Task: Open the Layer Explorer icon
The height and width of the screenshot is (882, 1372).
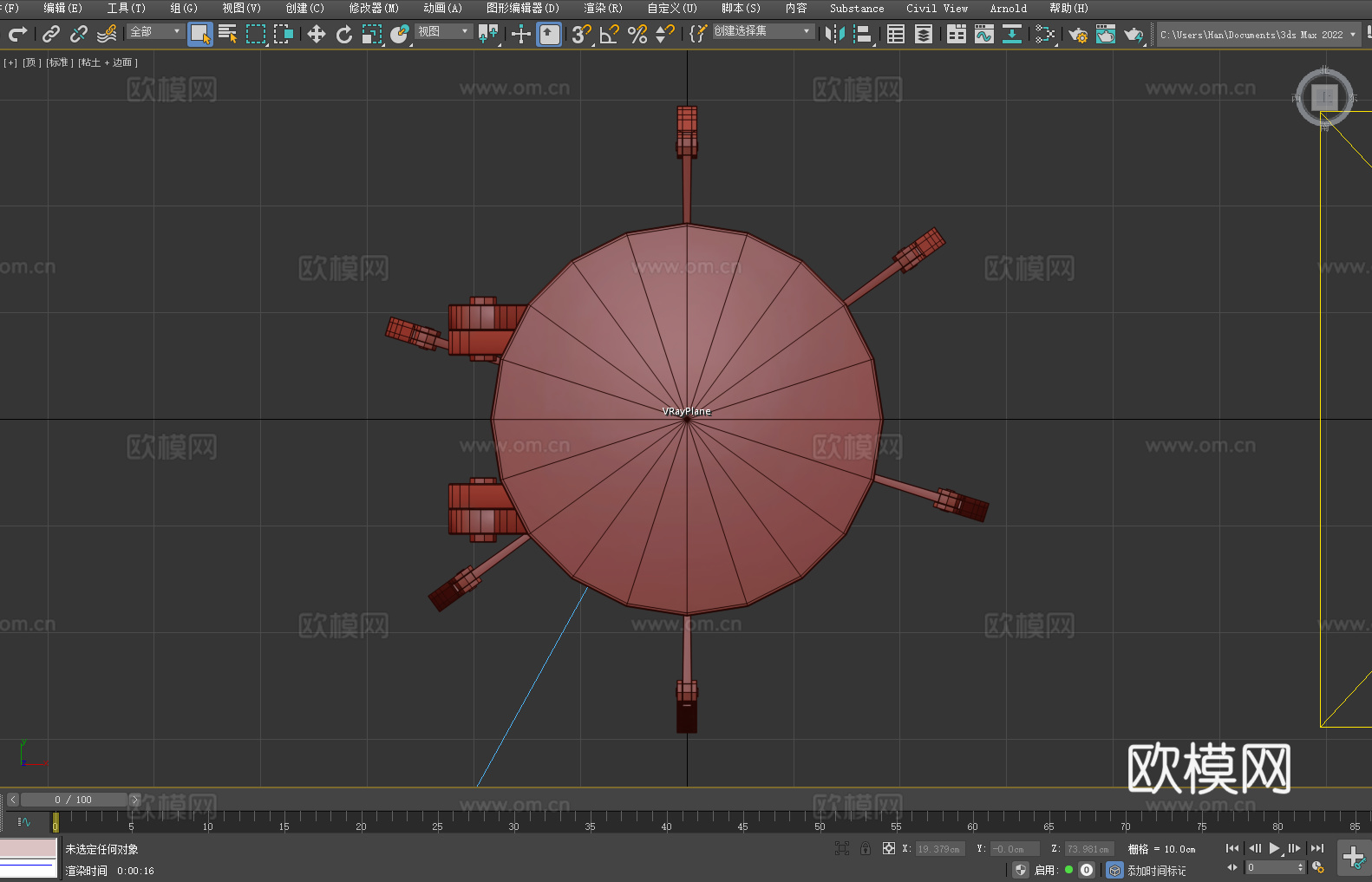Action: click(924, 34)
